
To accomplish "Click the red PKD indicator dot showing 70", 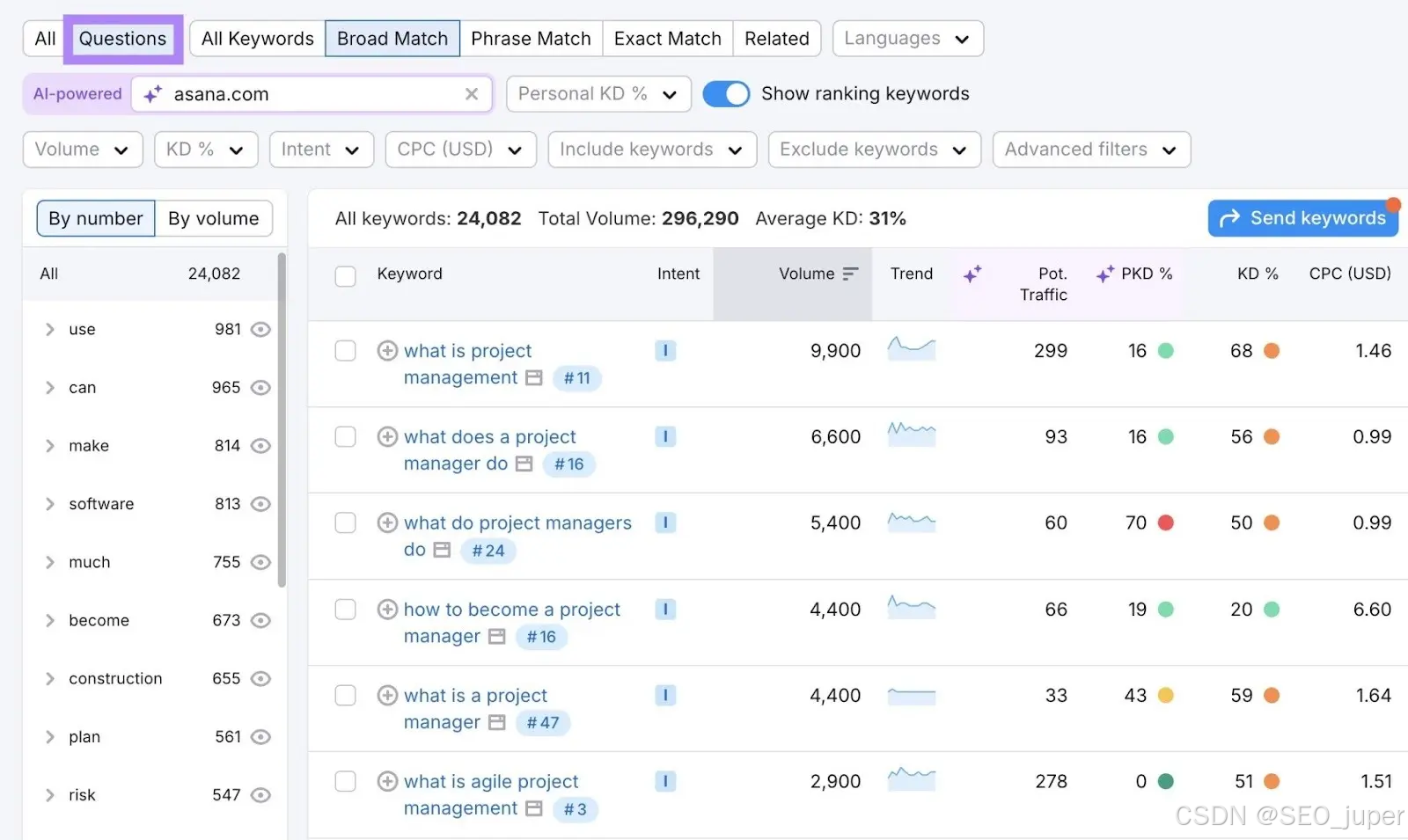I will [1166, 523].
